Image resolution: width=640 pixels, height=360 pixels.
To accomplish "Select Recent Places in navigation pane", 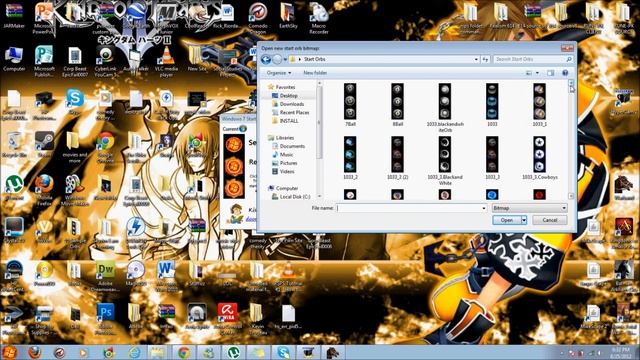I will [294, 112].
